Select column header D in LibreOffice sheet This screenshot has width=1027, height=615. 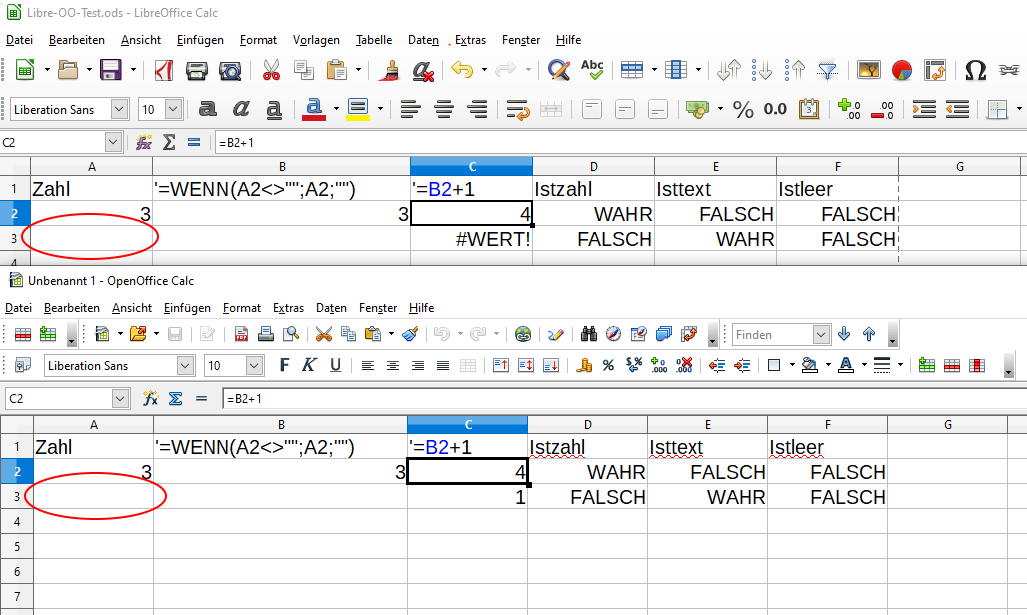(x=593, y=166)
